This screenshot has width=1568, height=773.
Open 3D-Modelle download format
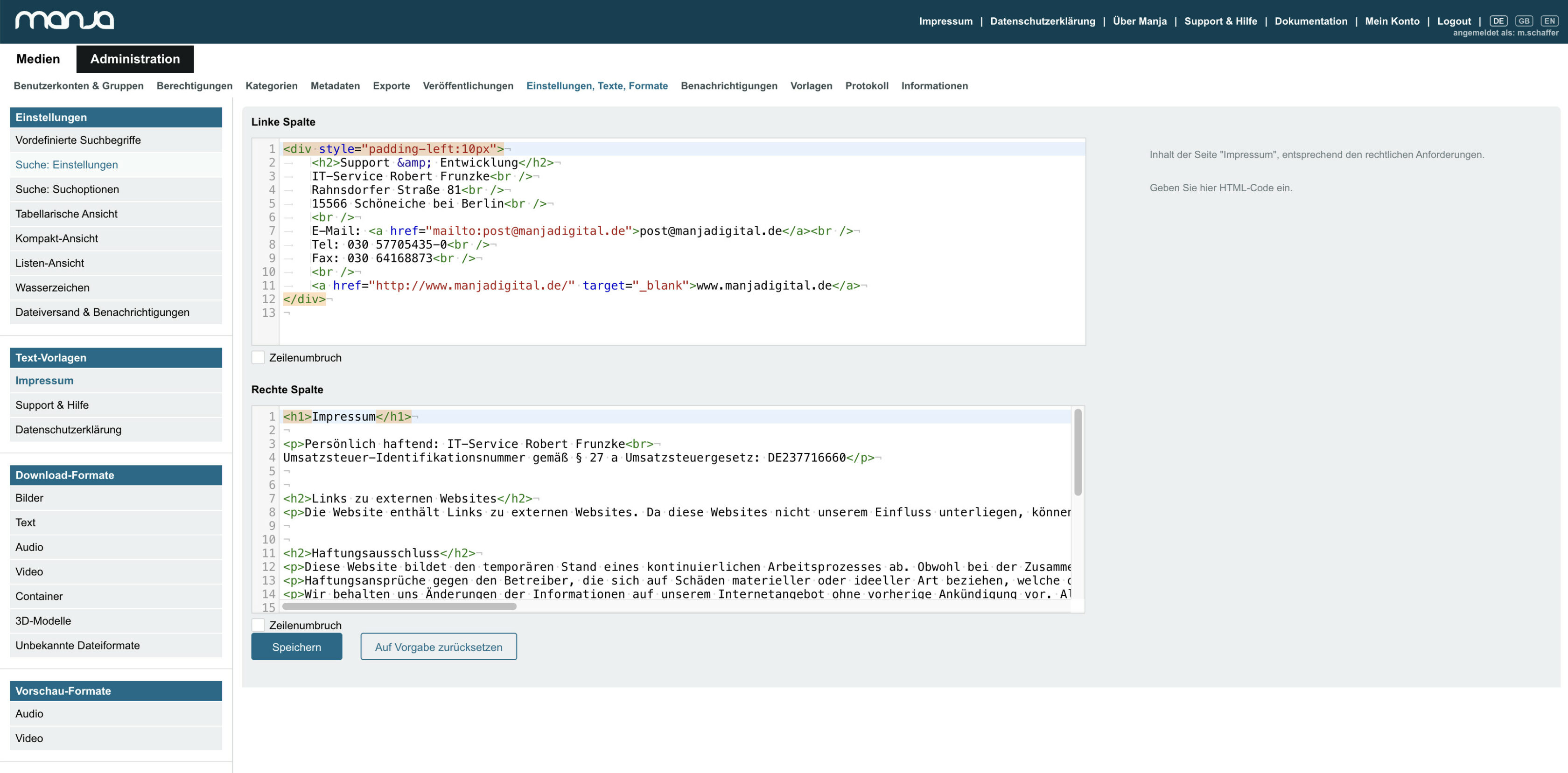coord(116,620)
